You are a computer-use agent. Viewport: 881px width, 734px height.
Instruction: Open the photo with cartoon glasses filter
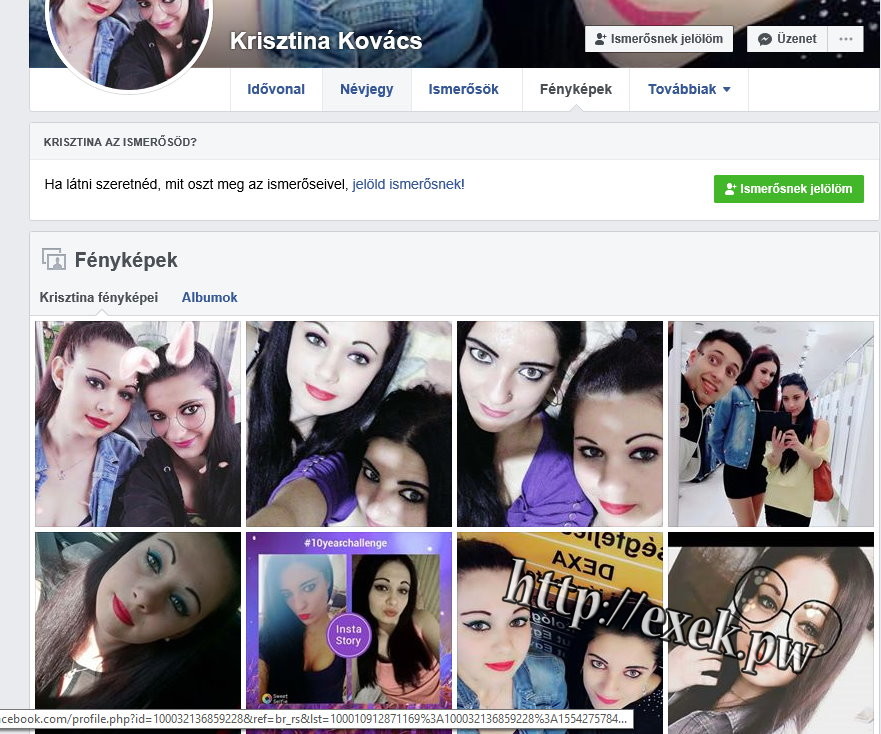click(770, 632)
